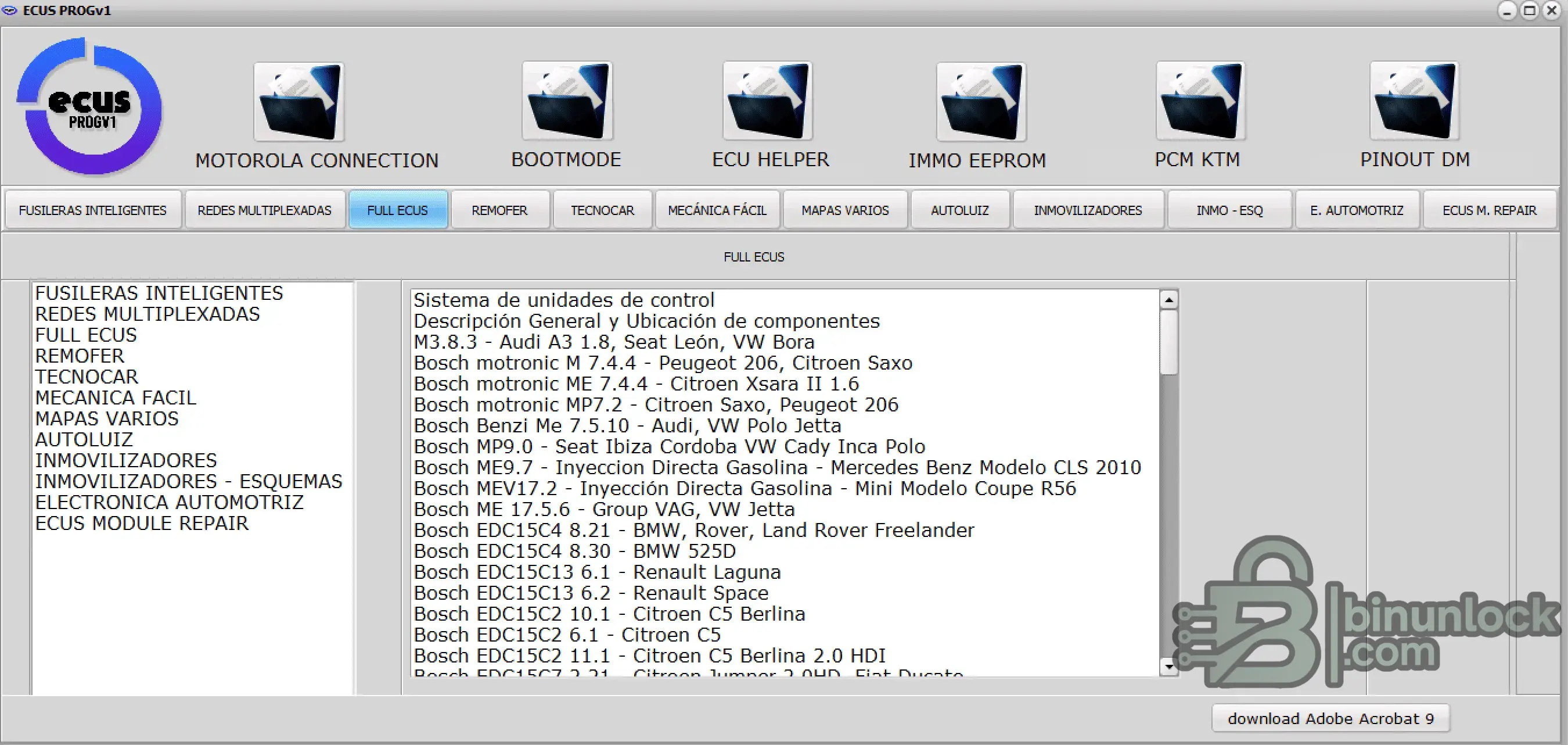Image resolution: width=1568 pixels, height=745 pixels.
Task: Switch to the REDES MULTIPLEXADAS tab
Action: coord(265,210)
